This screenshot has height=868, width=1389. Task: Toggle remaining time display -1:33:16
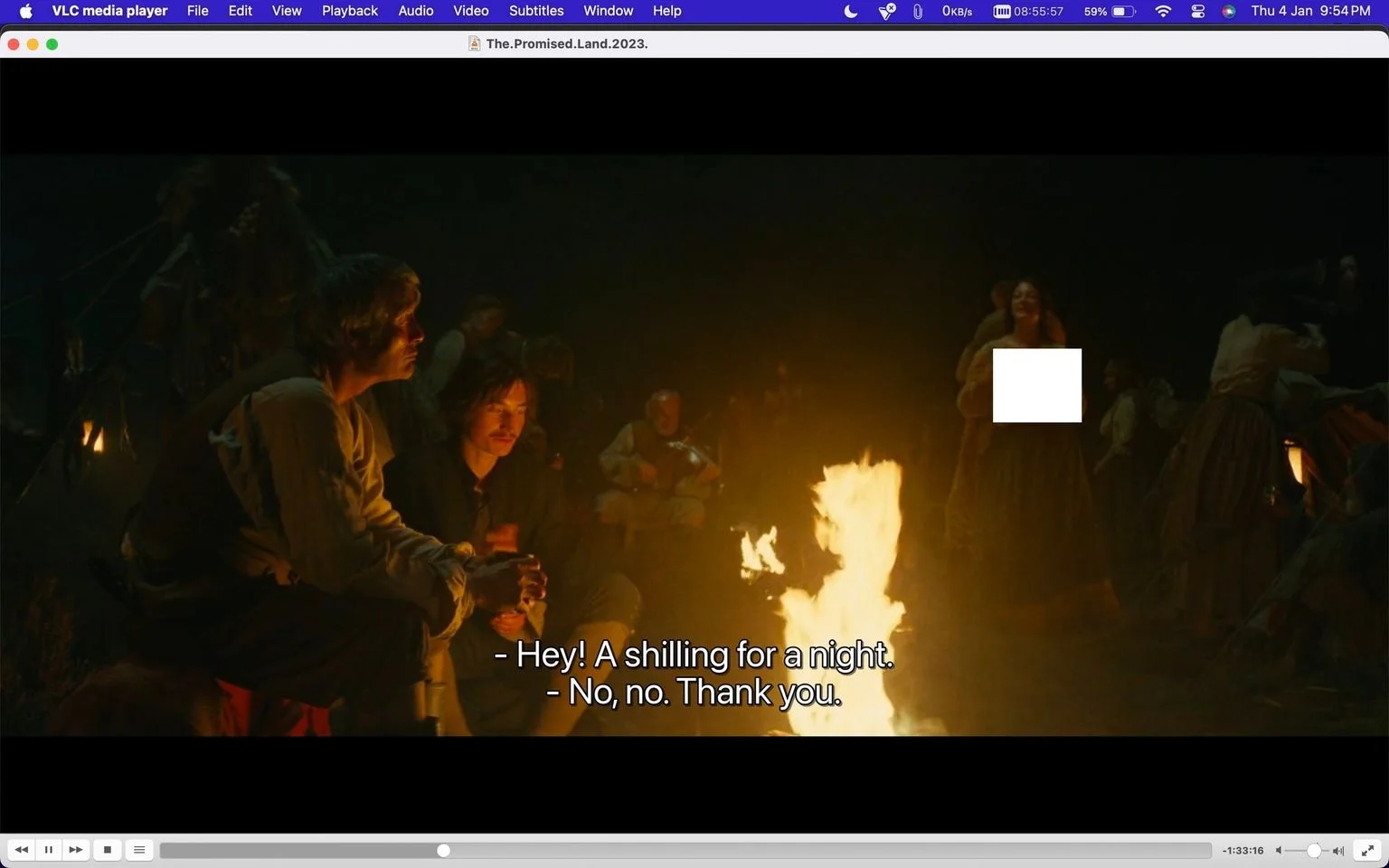[1243, 851]
